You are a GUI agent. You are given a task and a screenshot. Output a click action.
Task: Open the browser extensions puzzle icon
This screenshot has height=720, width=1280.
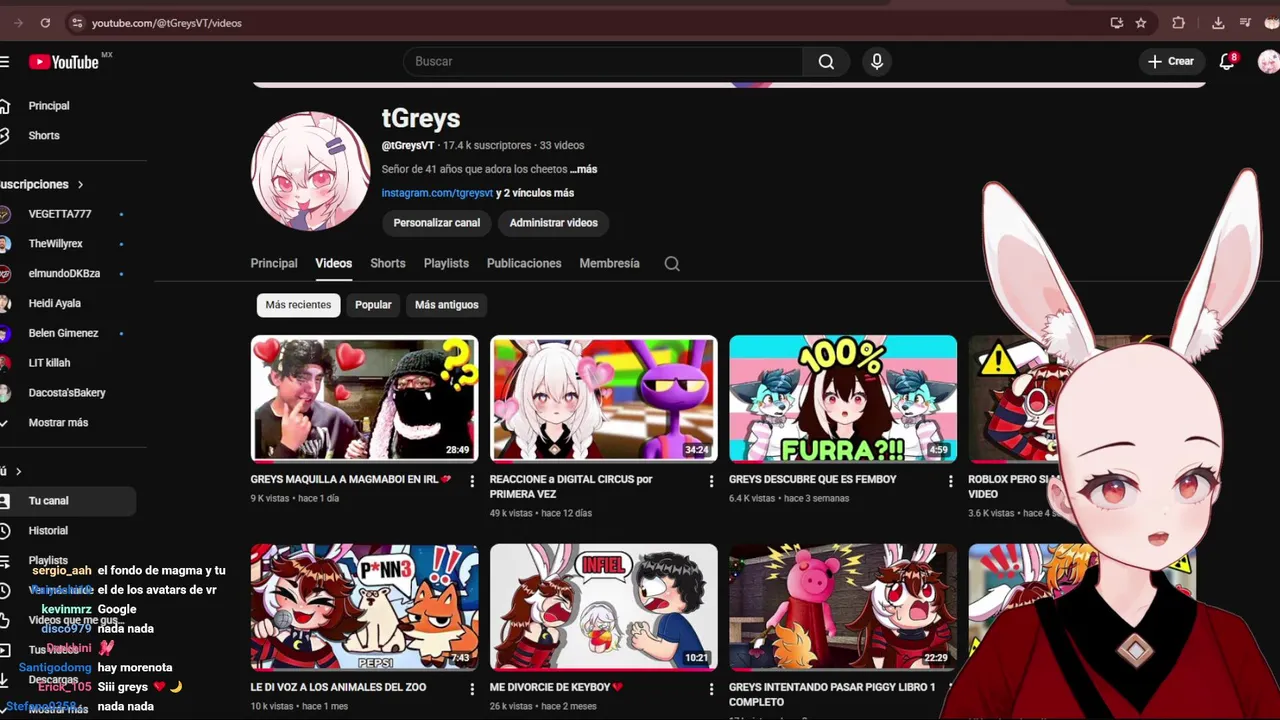[x=1178, y=23]
